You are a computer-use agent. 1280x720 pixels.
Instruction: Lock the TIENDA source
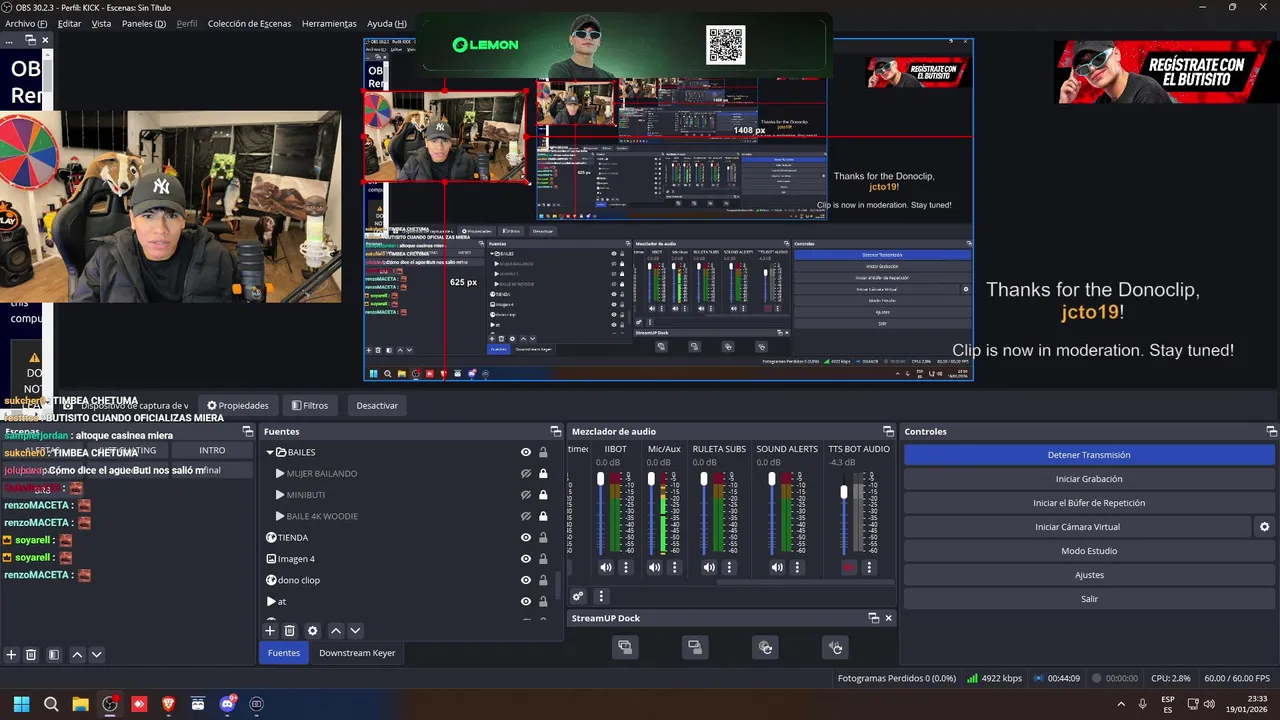pos(543,537)
